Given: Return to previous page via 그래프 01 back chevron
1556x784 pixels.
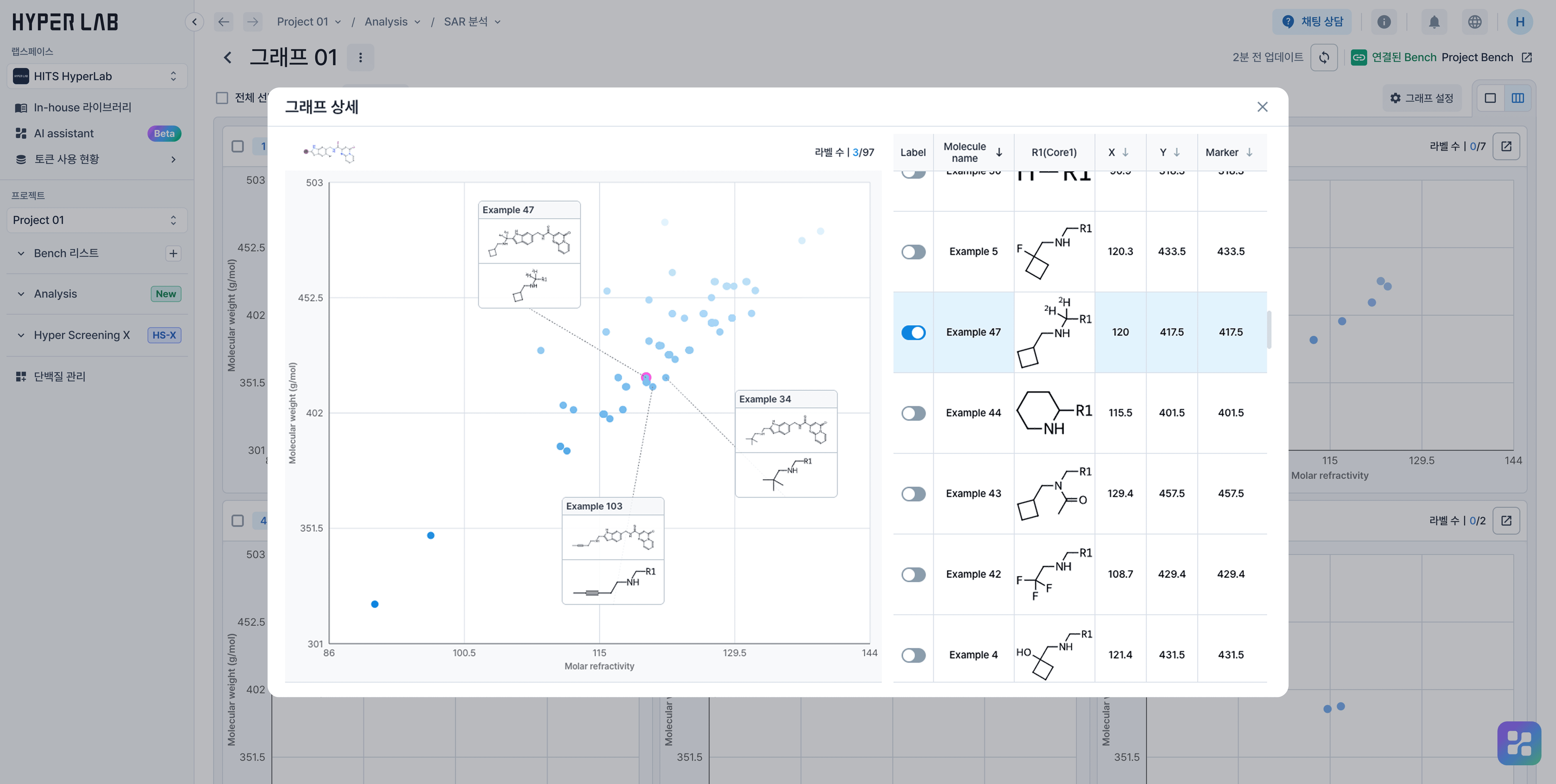Looking at the screenshot, I should point(228,57).
